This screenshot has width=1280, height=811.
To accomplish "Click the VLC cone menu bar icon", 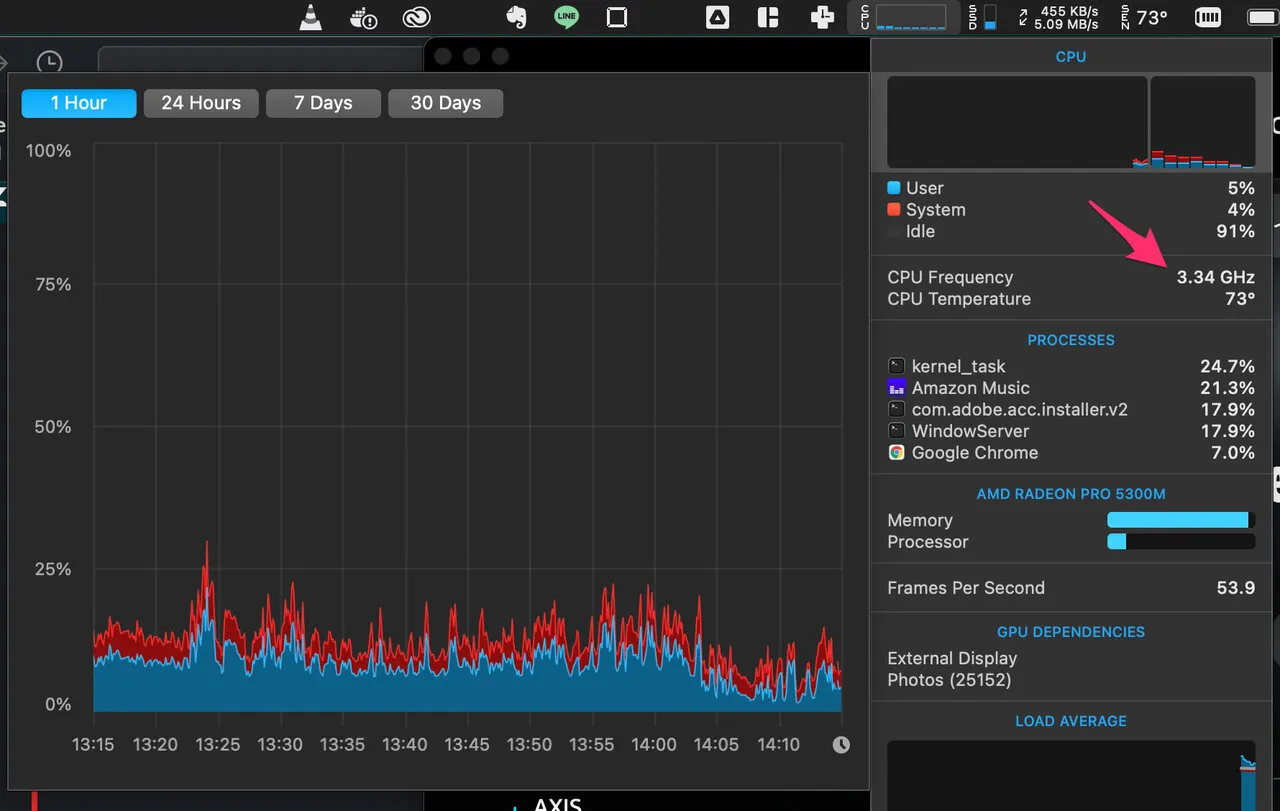I will [x=311, y=17].
